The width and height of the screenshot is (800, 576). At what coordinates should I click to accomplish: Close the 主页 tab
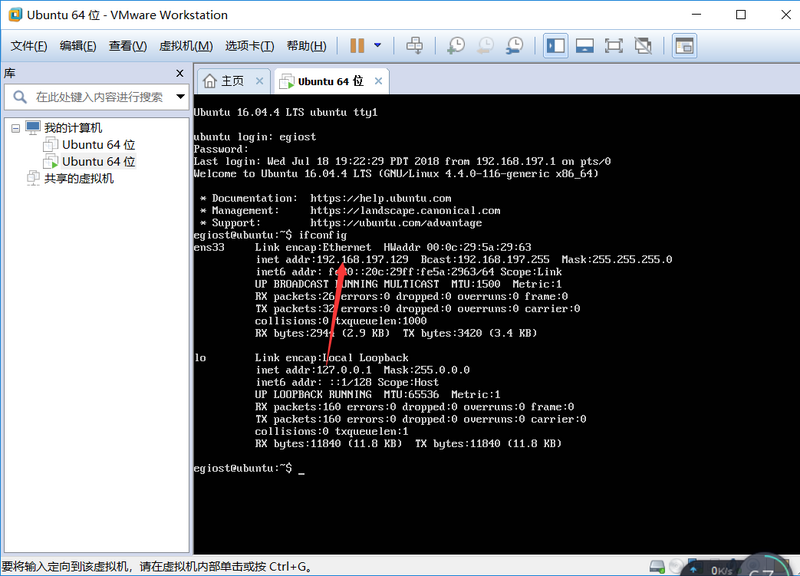260,81
